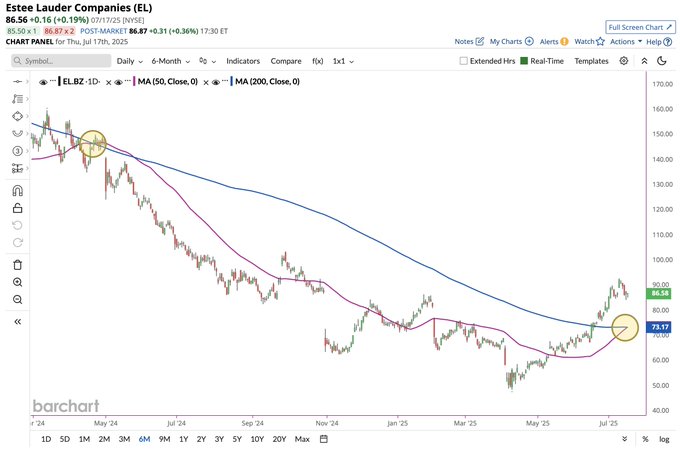
Task: Open Notes link
Action: (469, 42)
